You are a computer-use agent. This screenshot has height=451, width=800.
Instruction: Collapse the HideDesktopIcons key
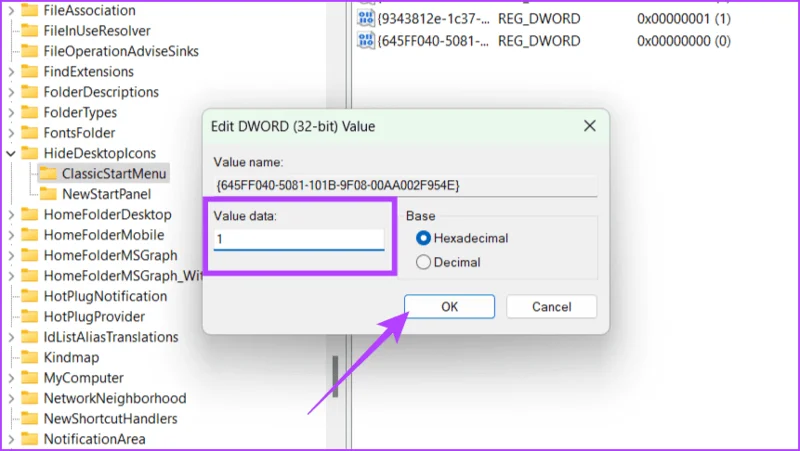click(11, 153)
